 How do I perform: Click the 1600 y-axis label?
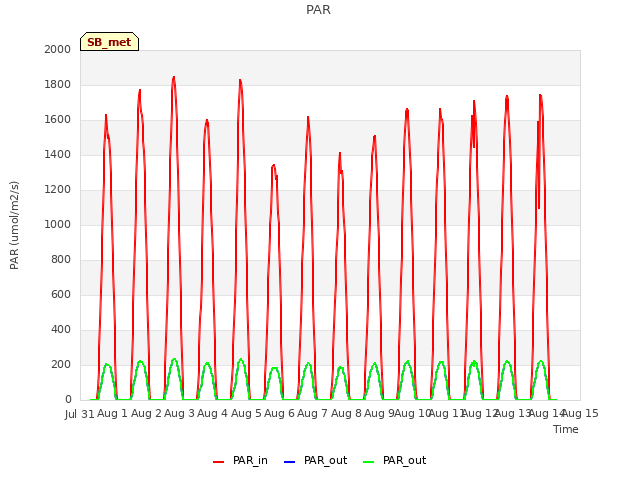pyautogui.click(x=58, y=120)
